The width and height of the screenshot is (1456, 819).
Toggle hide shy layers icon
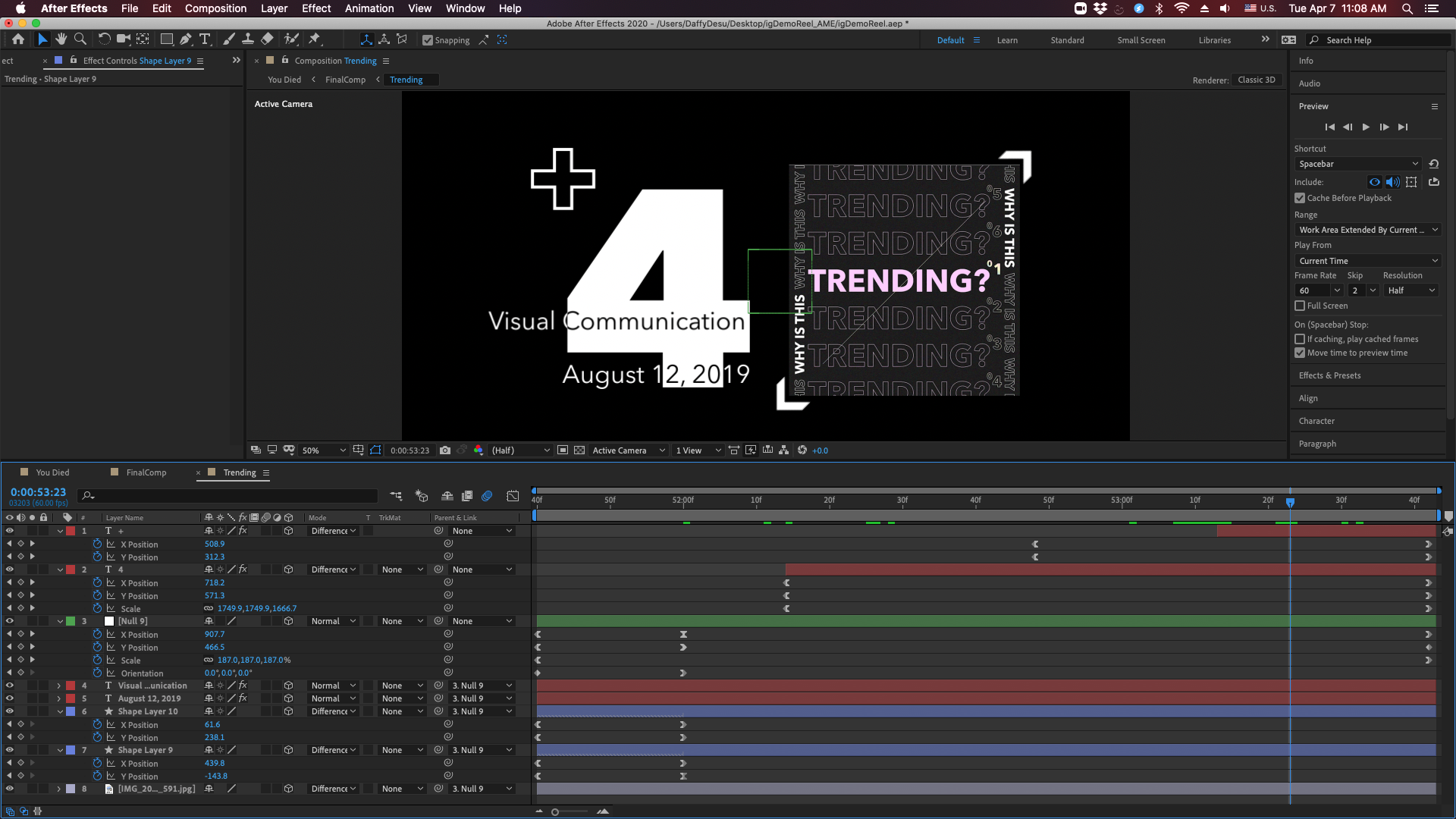point(447,496)
